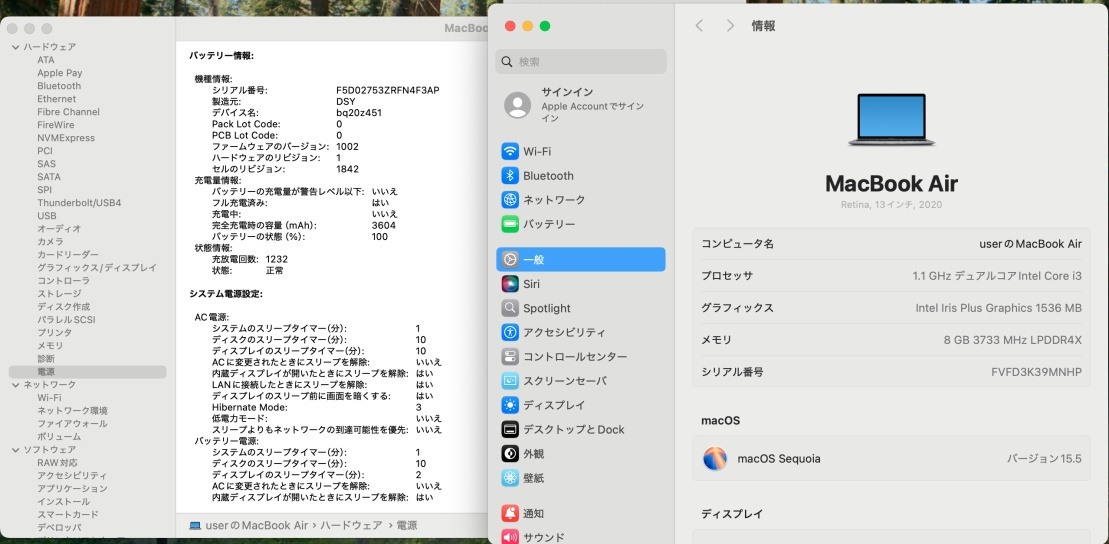Select ストレージ in hardware list
Viewport: 1109px width, 544px height.
(x=59, y=294)
